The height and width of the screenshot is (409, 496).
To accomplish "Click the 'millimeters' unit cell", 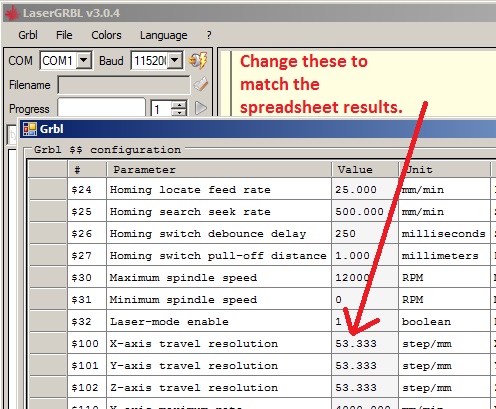I will (445, 255).
